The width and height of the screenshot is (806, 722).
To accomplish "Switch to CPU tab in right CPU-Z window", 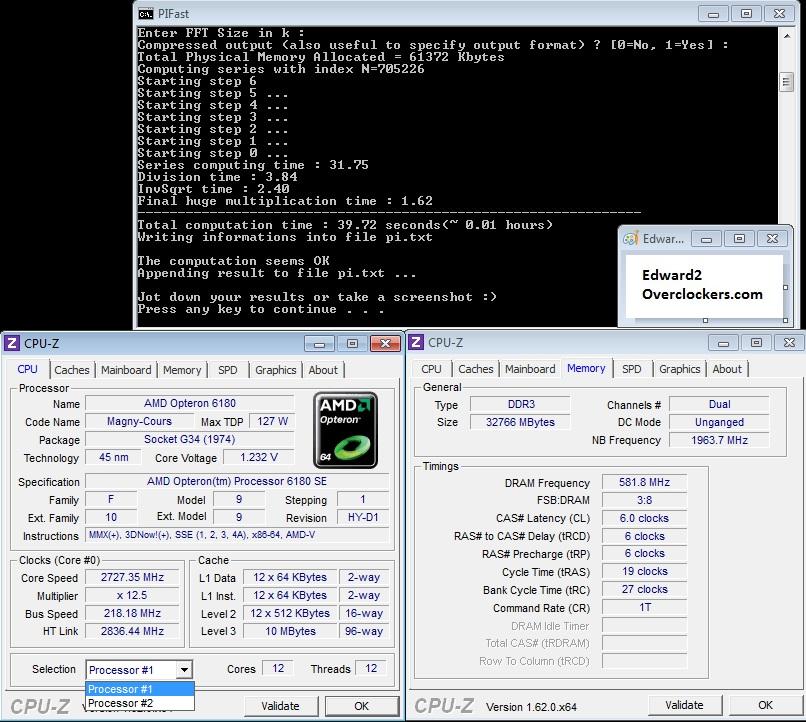I will pos(432,369).
